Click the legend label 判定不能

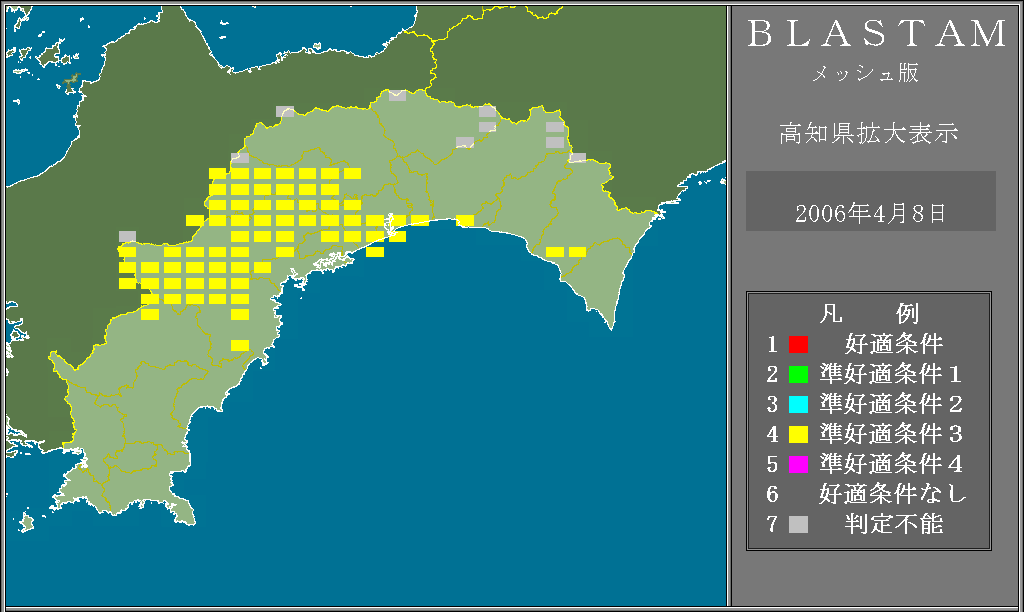(894, 524)
